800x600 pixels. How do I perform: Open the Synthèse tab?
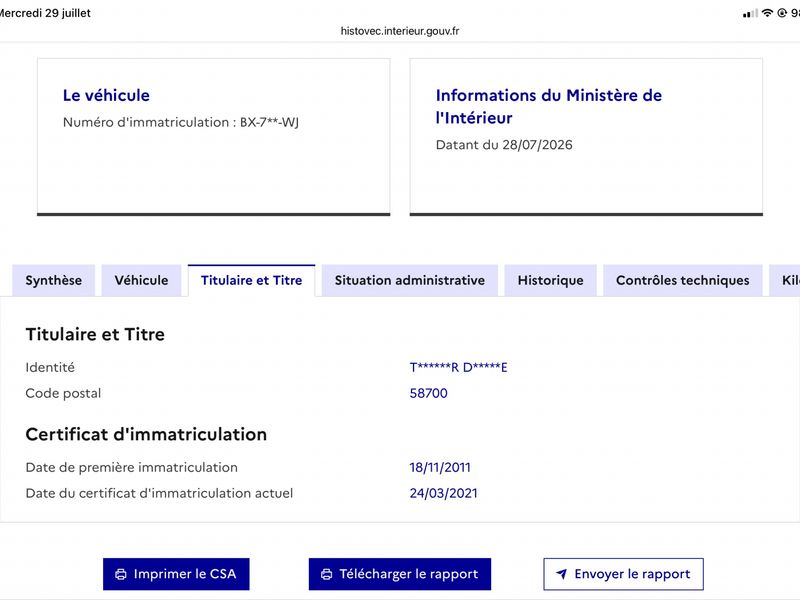coord(54,280)
